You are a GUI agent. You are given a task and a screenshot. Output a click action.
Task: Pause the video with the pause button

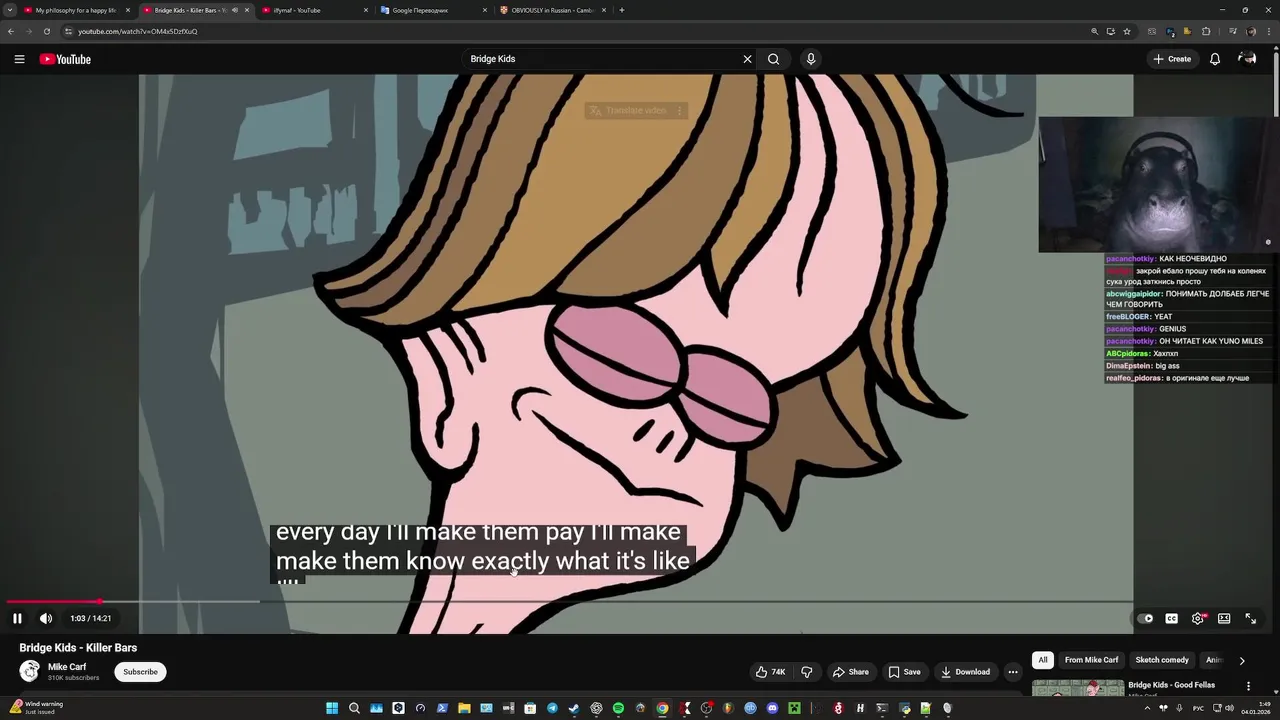[17, 618]
